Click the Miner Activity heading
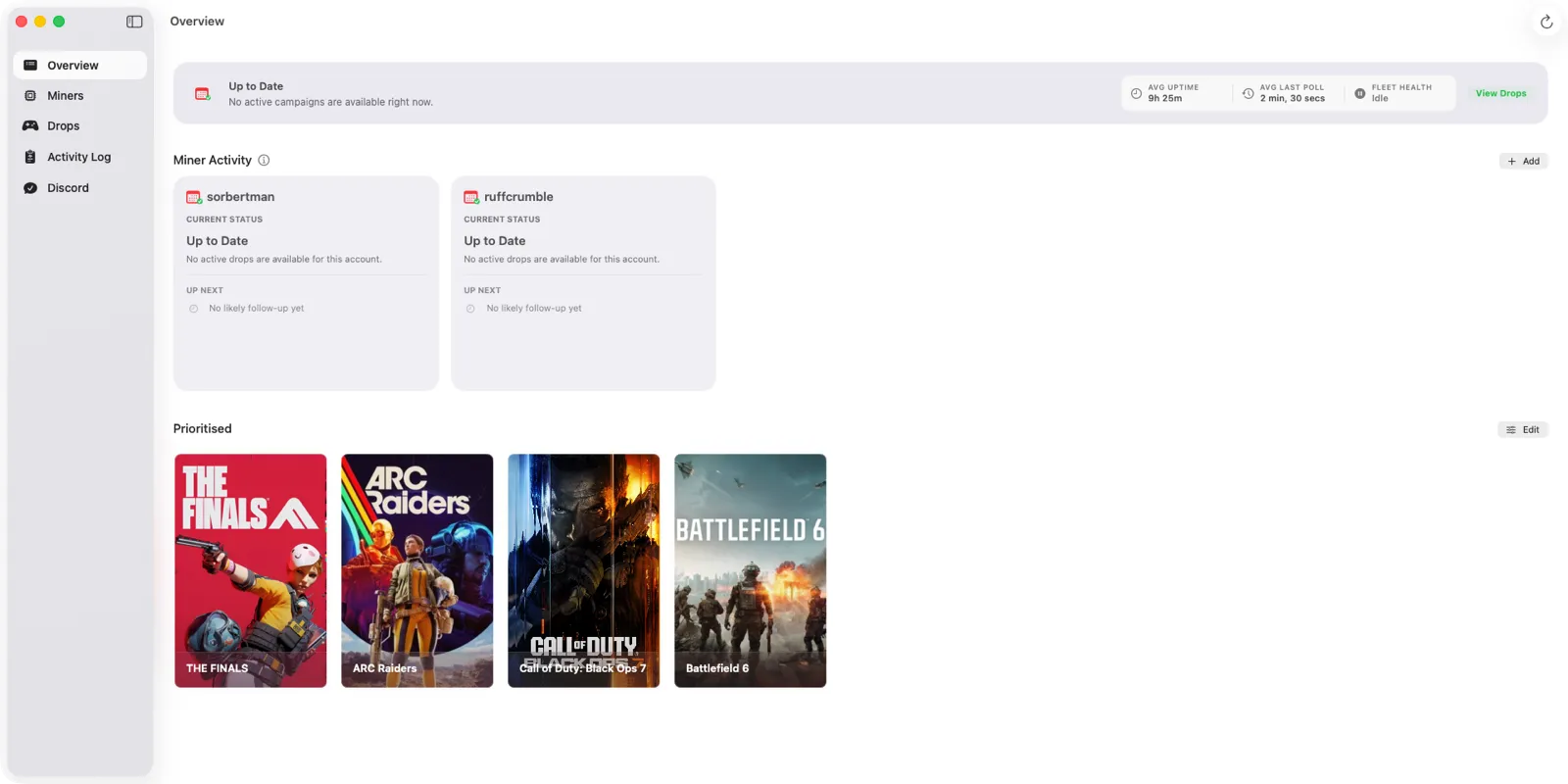Screen dimensions: 1568x784 point(213,161)
